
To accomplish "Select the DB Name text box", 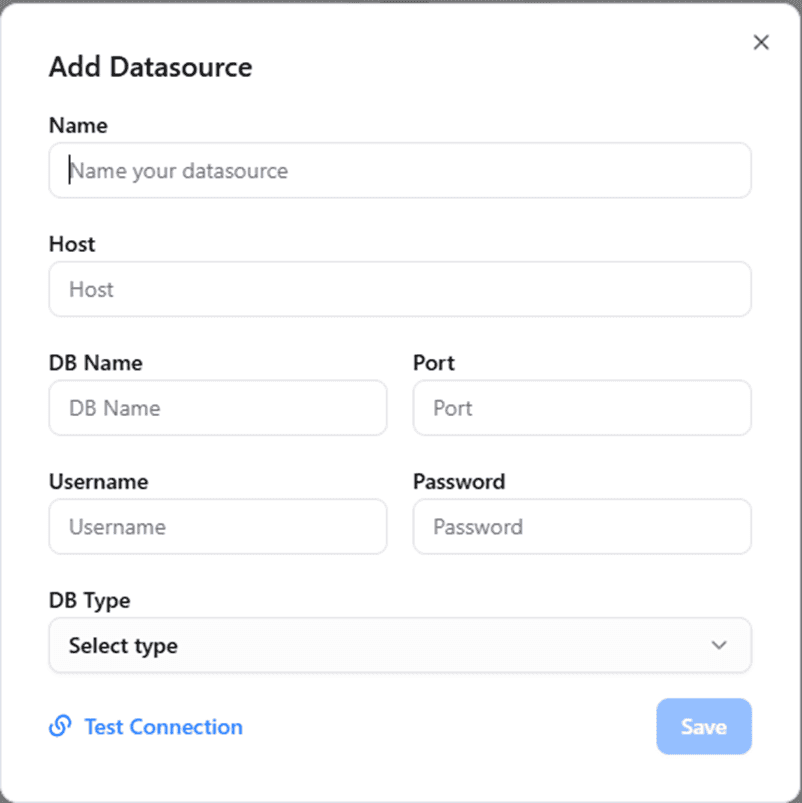I will point(217,408).
